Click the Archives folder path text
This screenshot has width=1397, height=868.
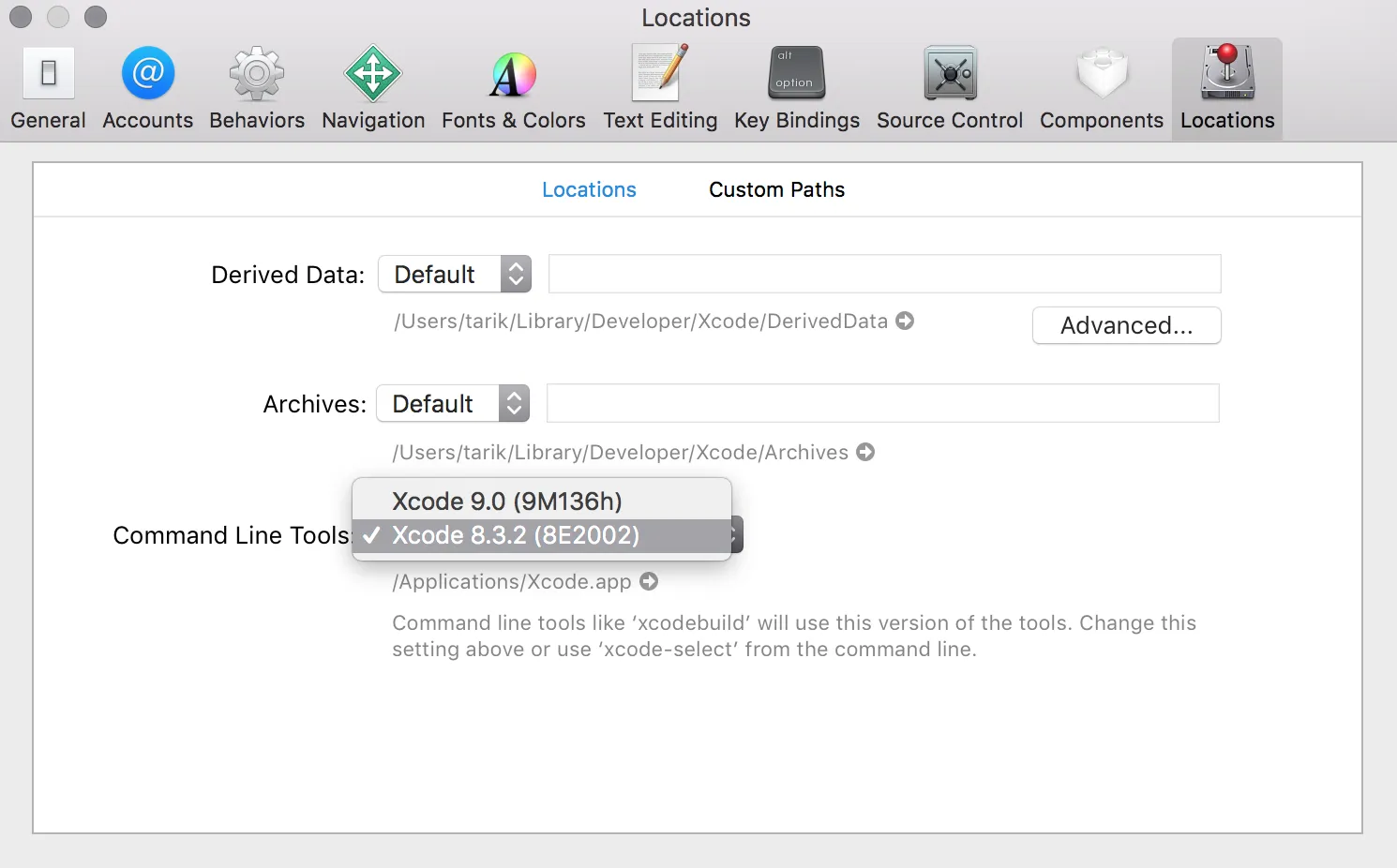coord(620,452)
